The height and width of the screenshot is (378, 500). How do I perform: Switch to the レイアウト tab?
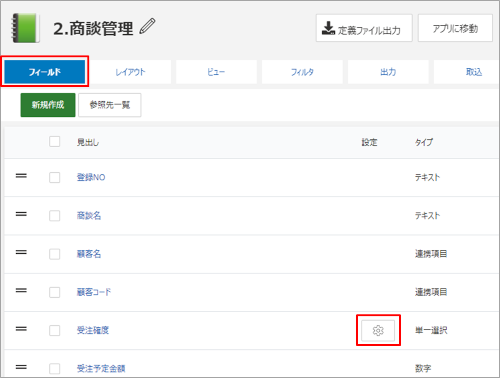(130, 72)
